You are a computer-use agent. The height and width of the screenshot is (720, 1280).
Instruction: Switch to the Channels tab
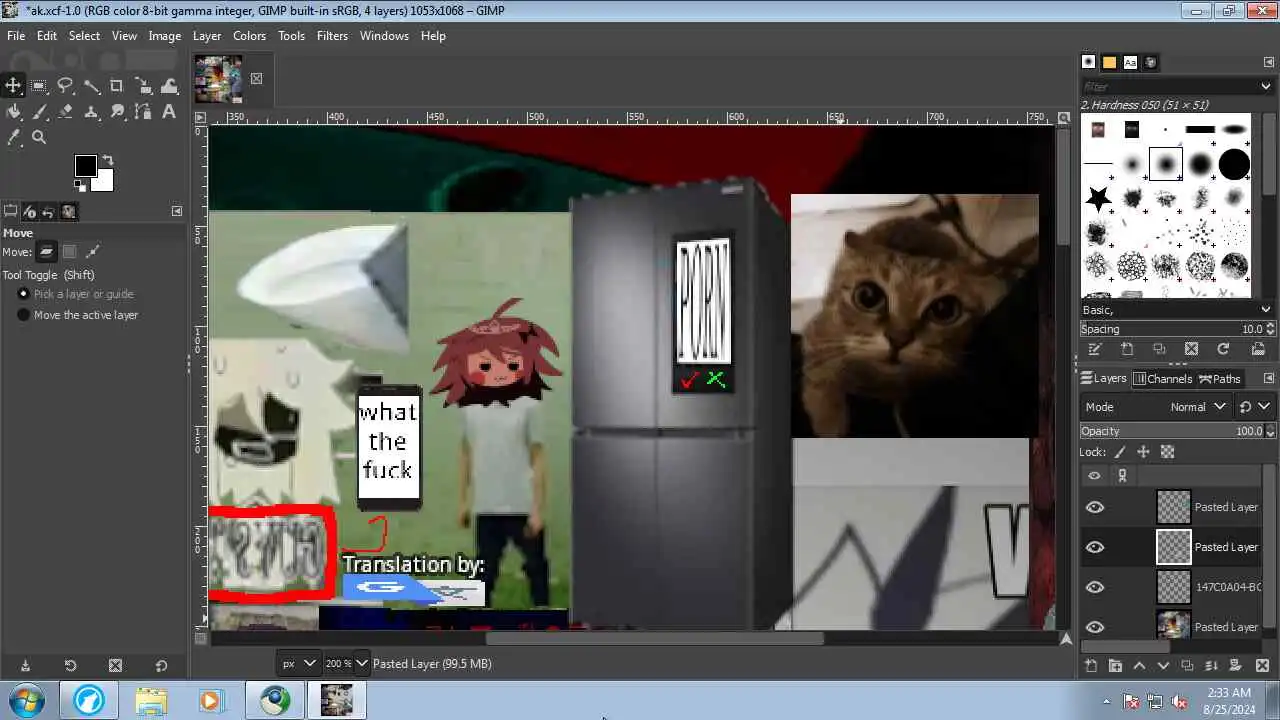click(1162, 379)
